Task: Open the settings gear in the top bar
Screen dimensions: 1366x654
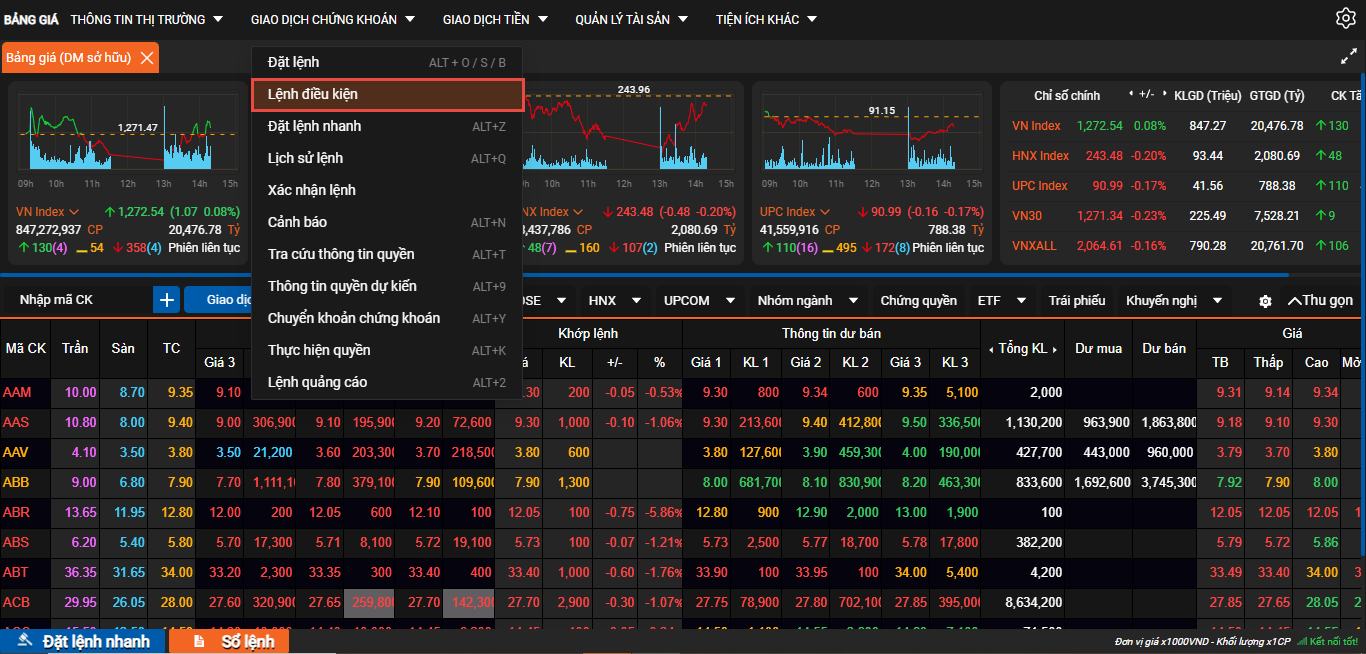Action: (1345, 18)
